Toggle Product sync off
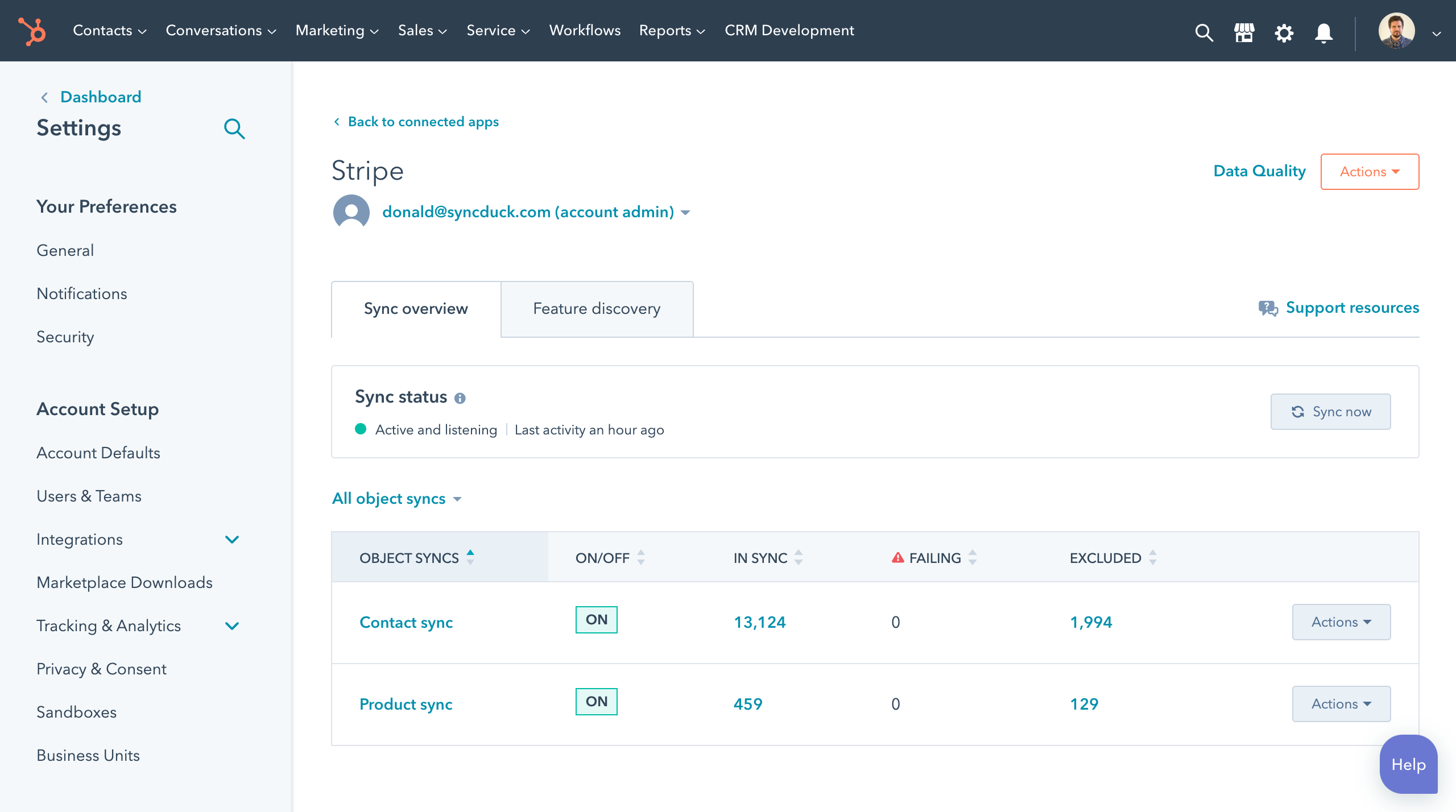 (596, 701)
